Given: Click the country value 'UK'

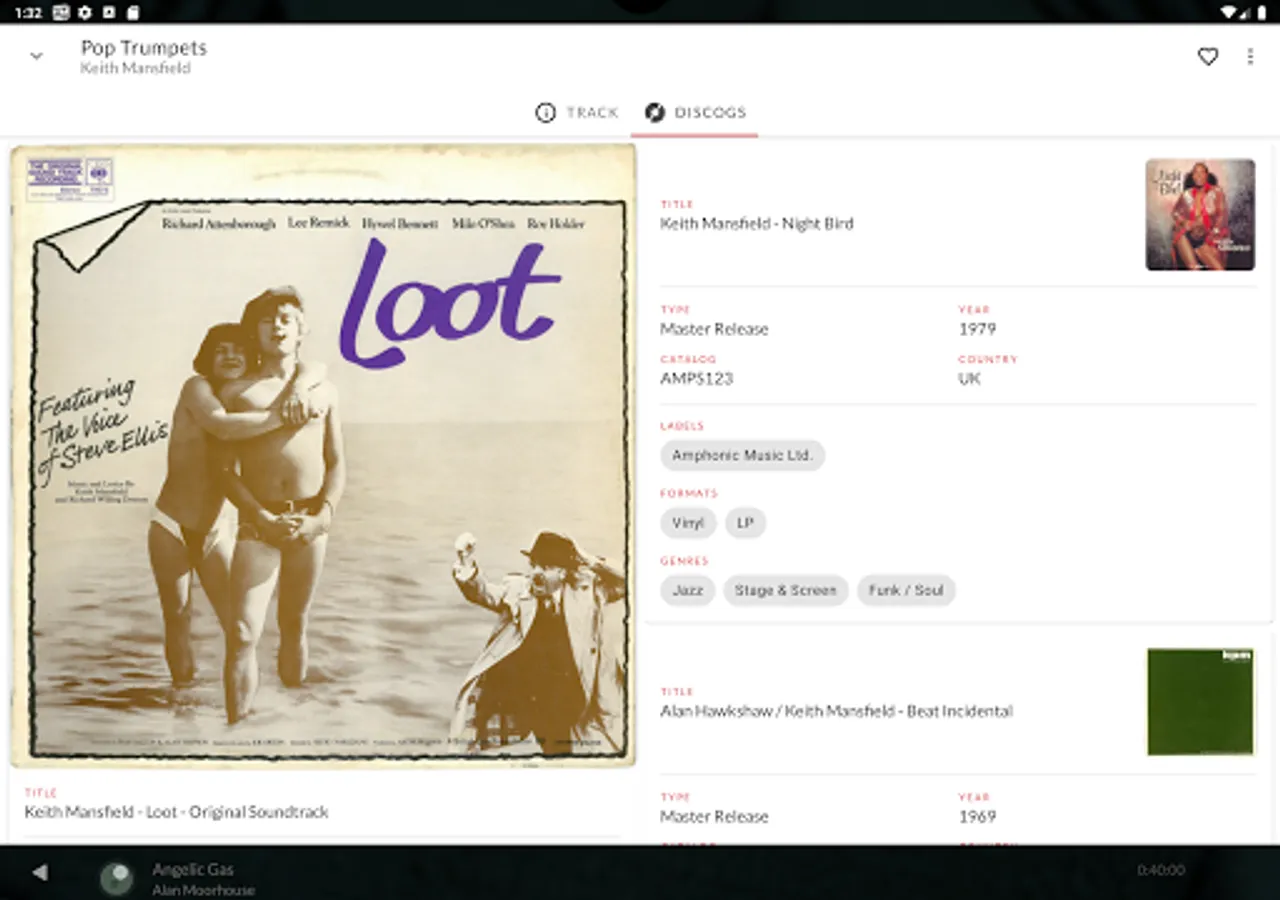Looking at the screenshot, I should coord(969,378).
